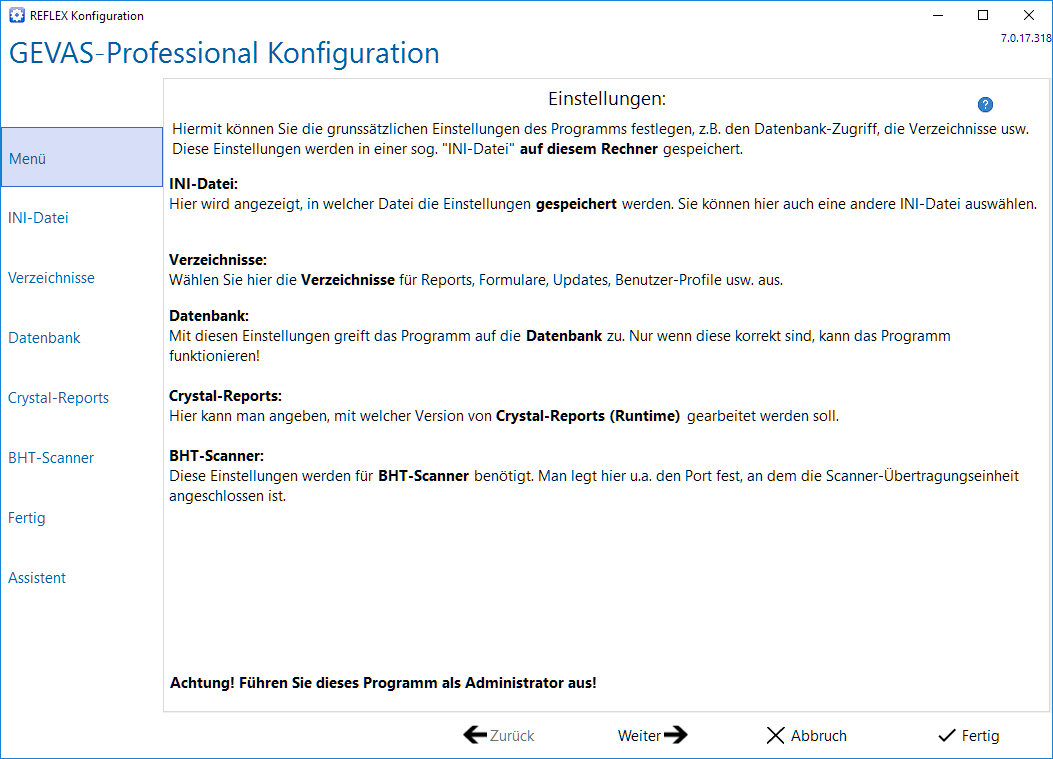Click the blue help question mark icon
The height and width of the screenshot is (759, 1053).
(985, 105)
